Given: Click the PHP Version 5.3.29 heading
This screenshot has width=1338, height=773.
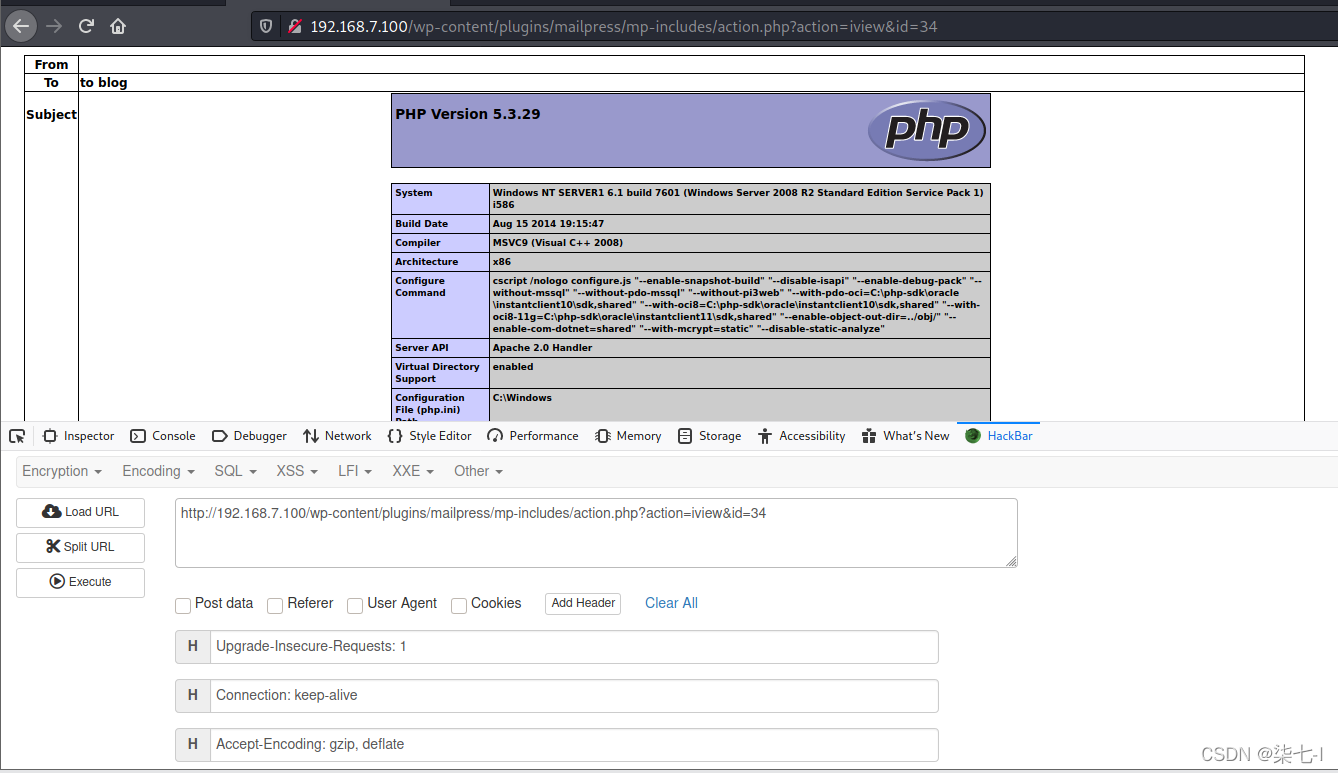Looking at the screenshot, I should 468,114.
